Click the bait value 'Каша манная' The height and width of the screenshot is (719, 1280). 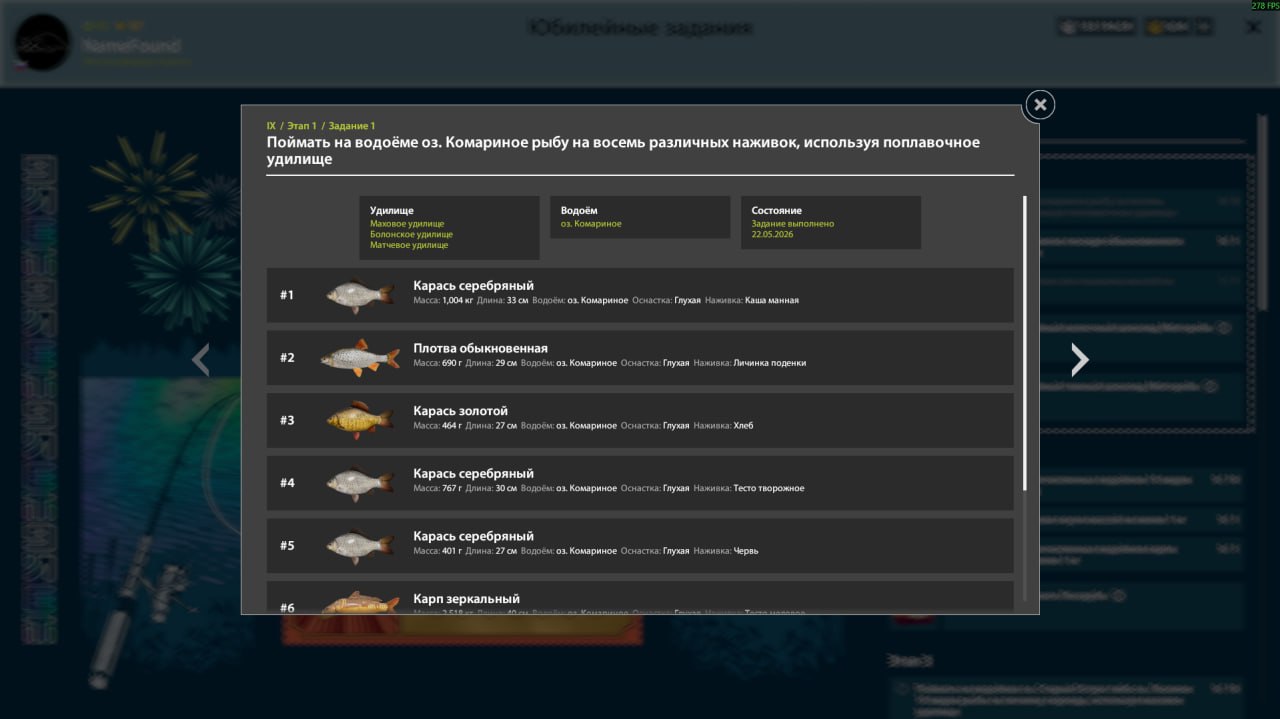[772, 300]
